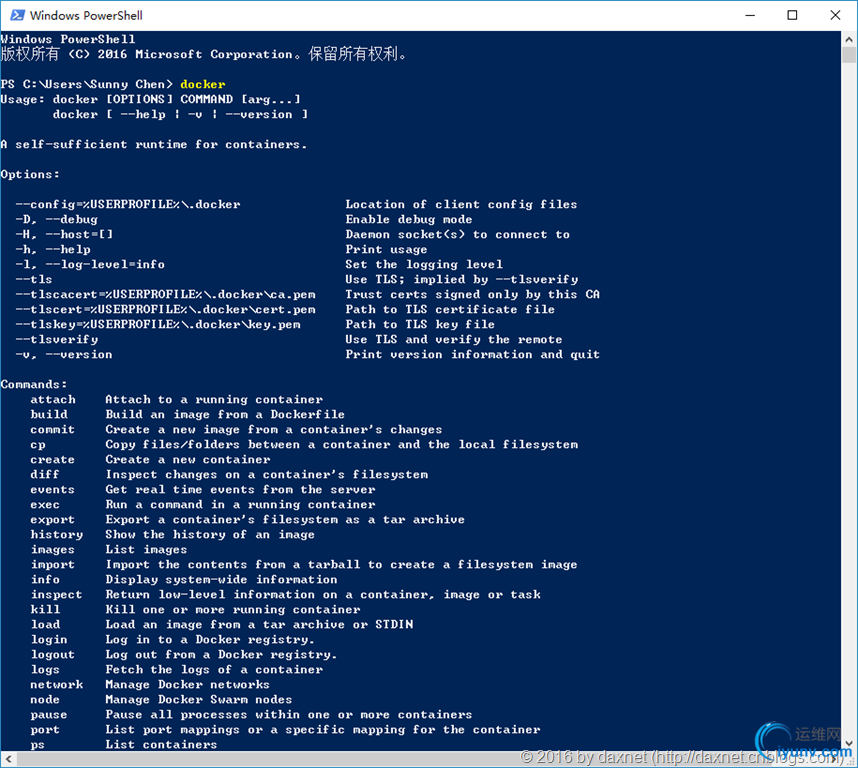Maximize the Windows PowerShell window
This screenshot has width=858, height=768.
(x=792, y=15)
